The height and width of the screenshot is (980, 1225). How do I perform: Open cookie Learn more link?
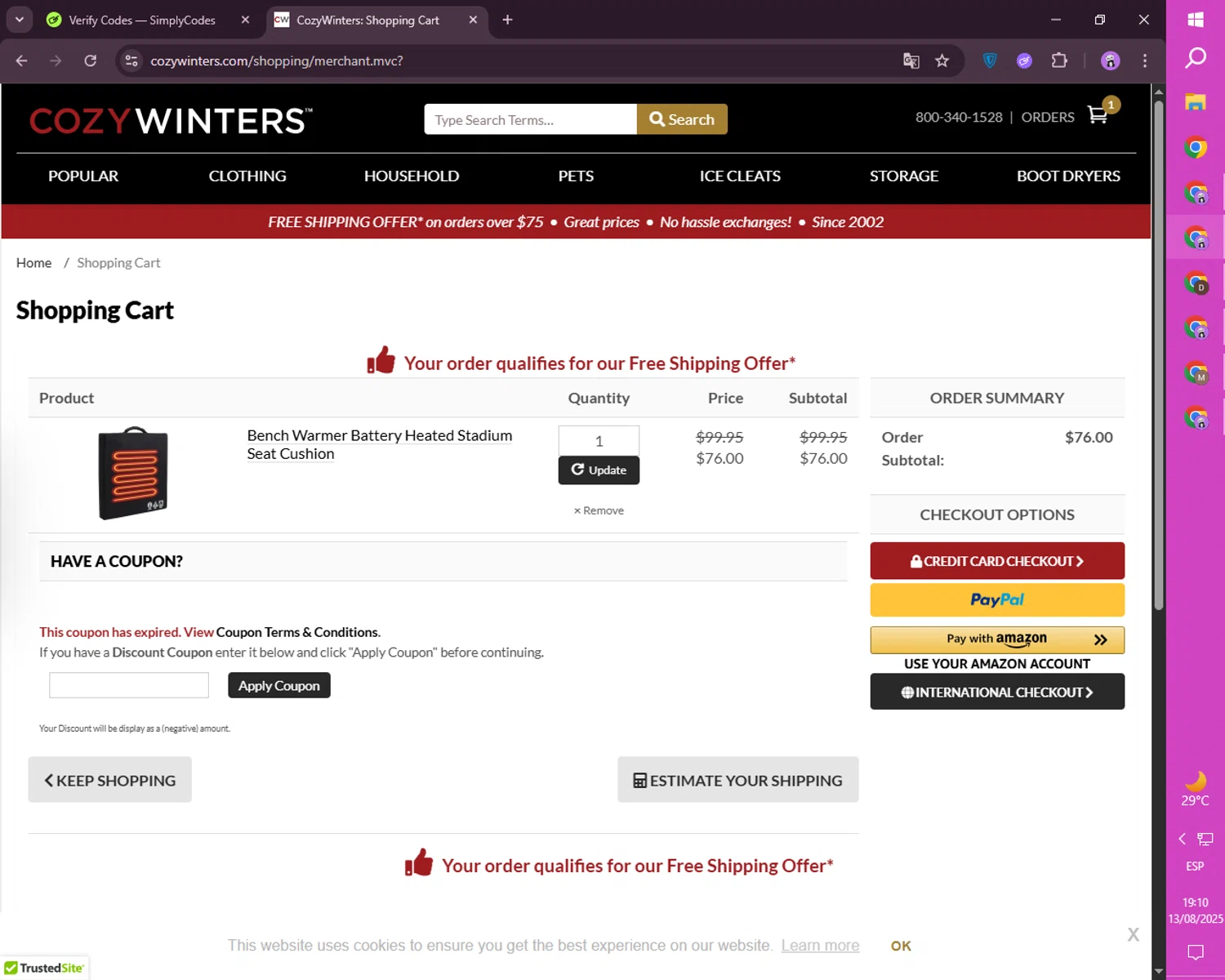point(820,946)
